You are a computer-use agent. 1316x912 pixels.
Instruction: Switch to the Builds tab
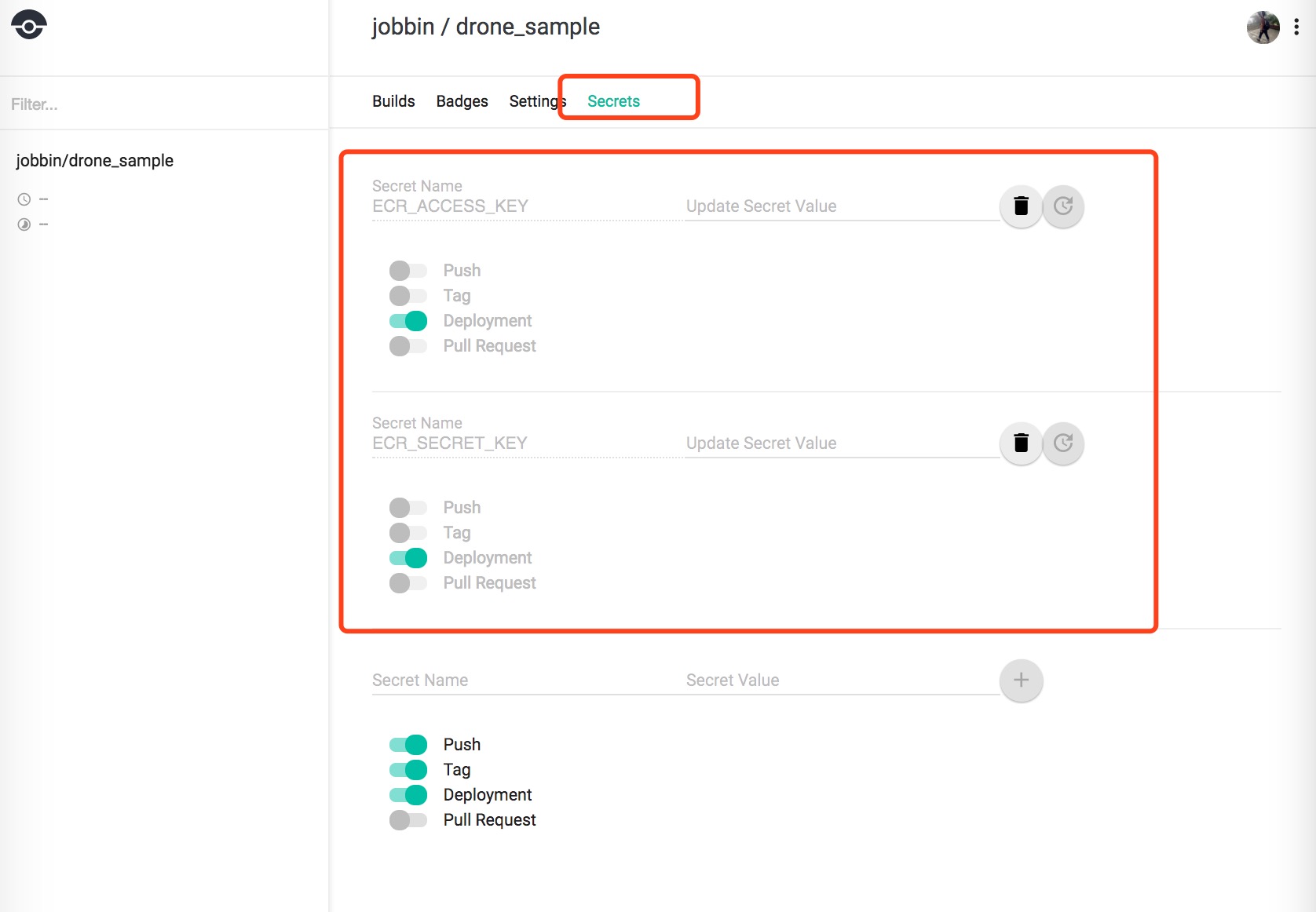point(393,101)
